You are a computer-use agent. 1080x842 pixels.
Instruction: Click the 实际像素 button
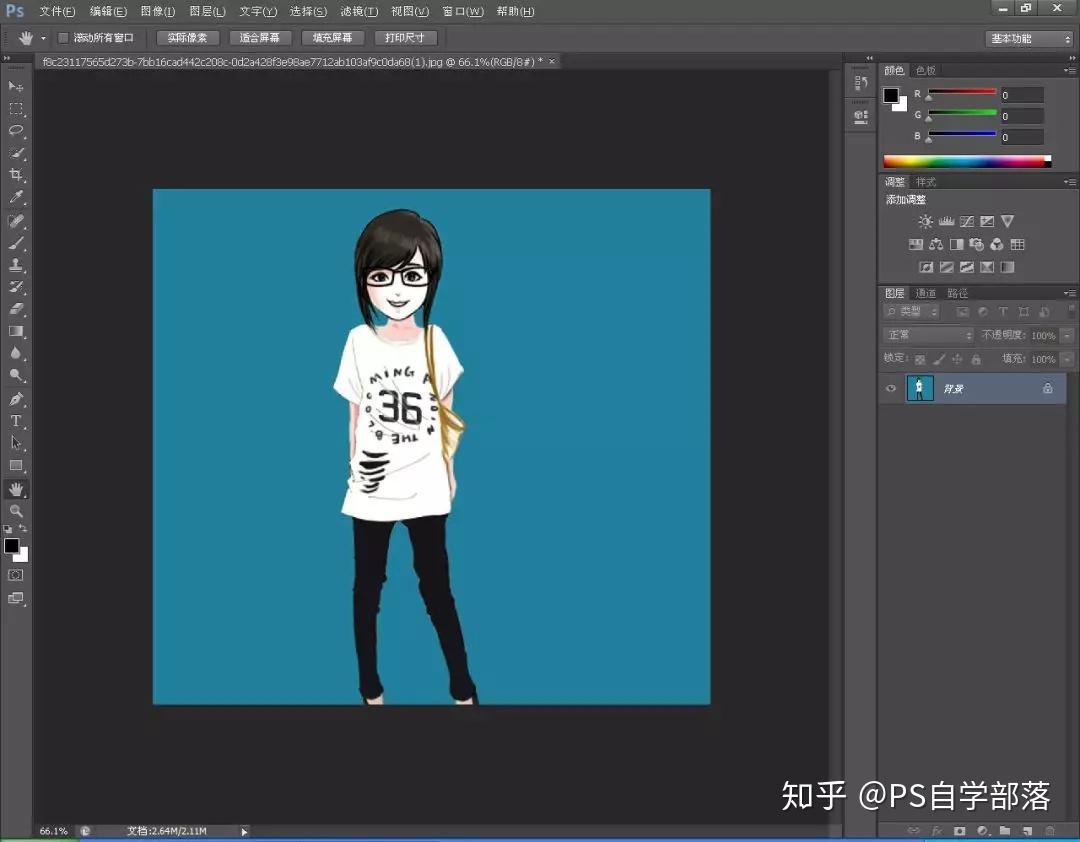pos(187,38)
